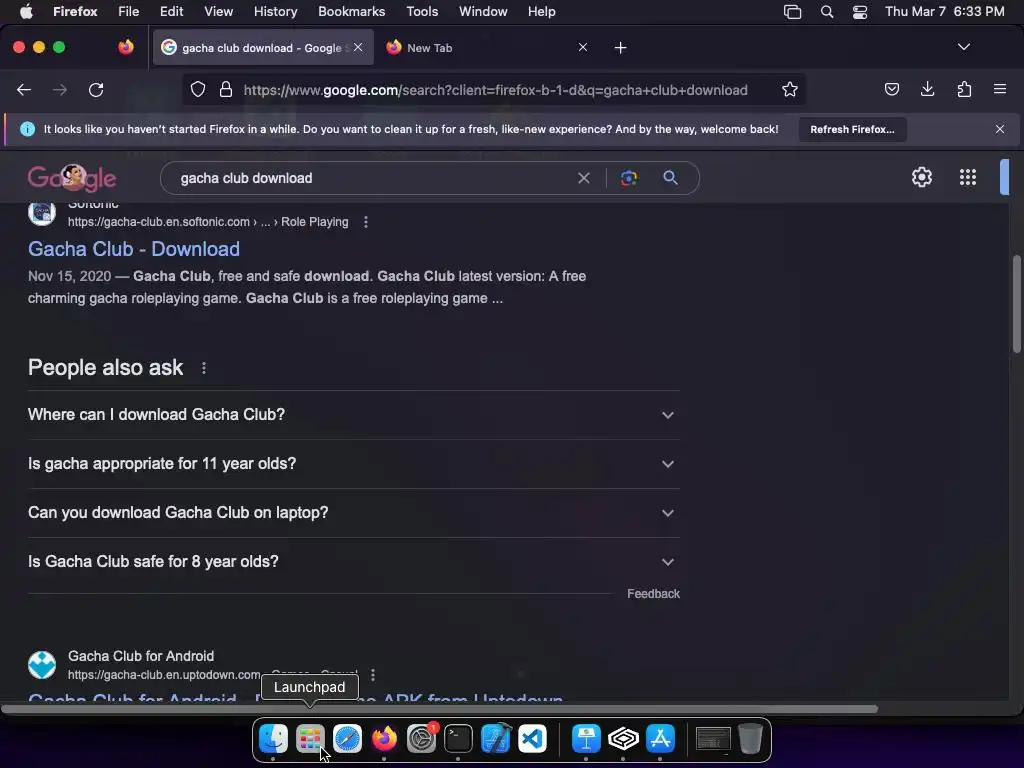Search by image with Google Lens
This screenshot has width=1024, height=768.
click(x=628, y=178)
